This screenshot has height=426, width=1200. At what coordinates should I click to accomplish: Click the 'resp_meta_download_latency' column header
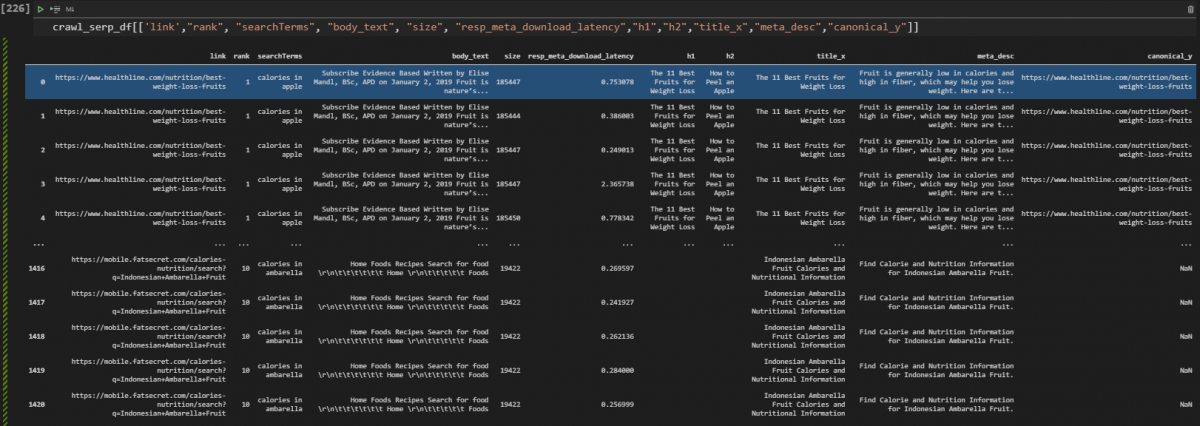pos(581,57)
